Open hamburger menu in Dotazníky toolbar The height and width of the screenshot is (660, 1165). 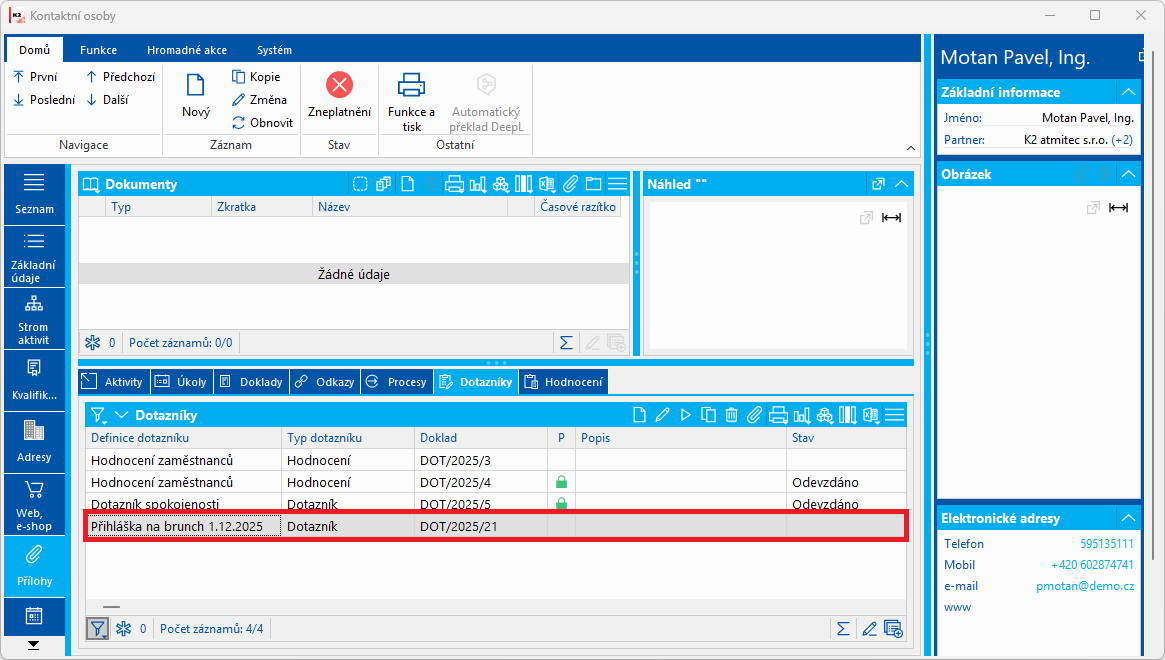tap(895, 415)
